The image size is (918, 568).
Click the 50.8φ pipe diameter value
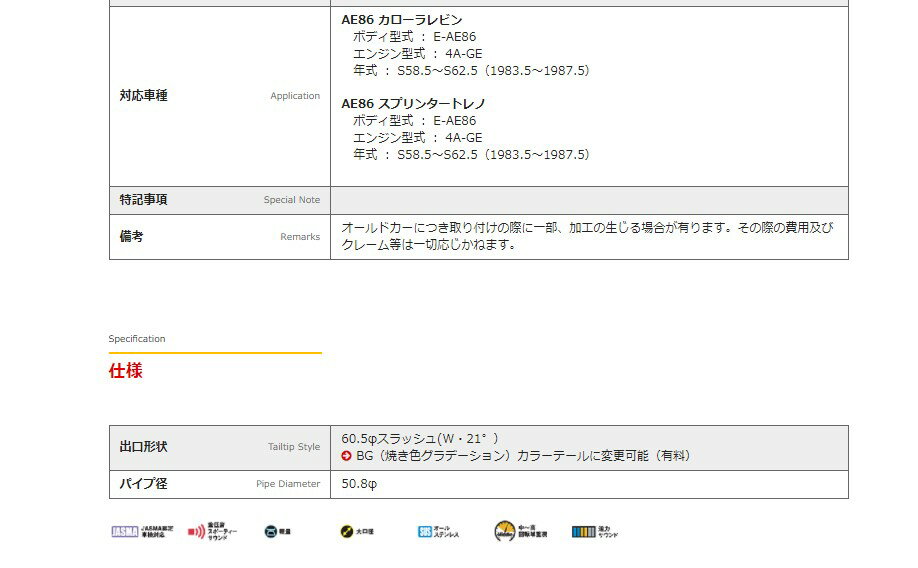click(358, 484)
